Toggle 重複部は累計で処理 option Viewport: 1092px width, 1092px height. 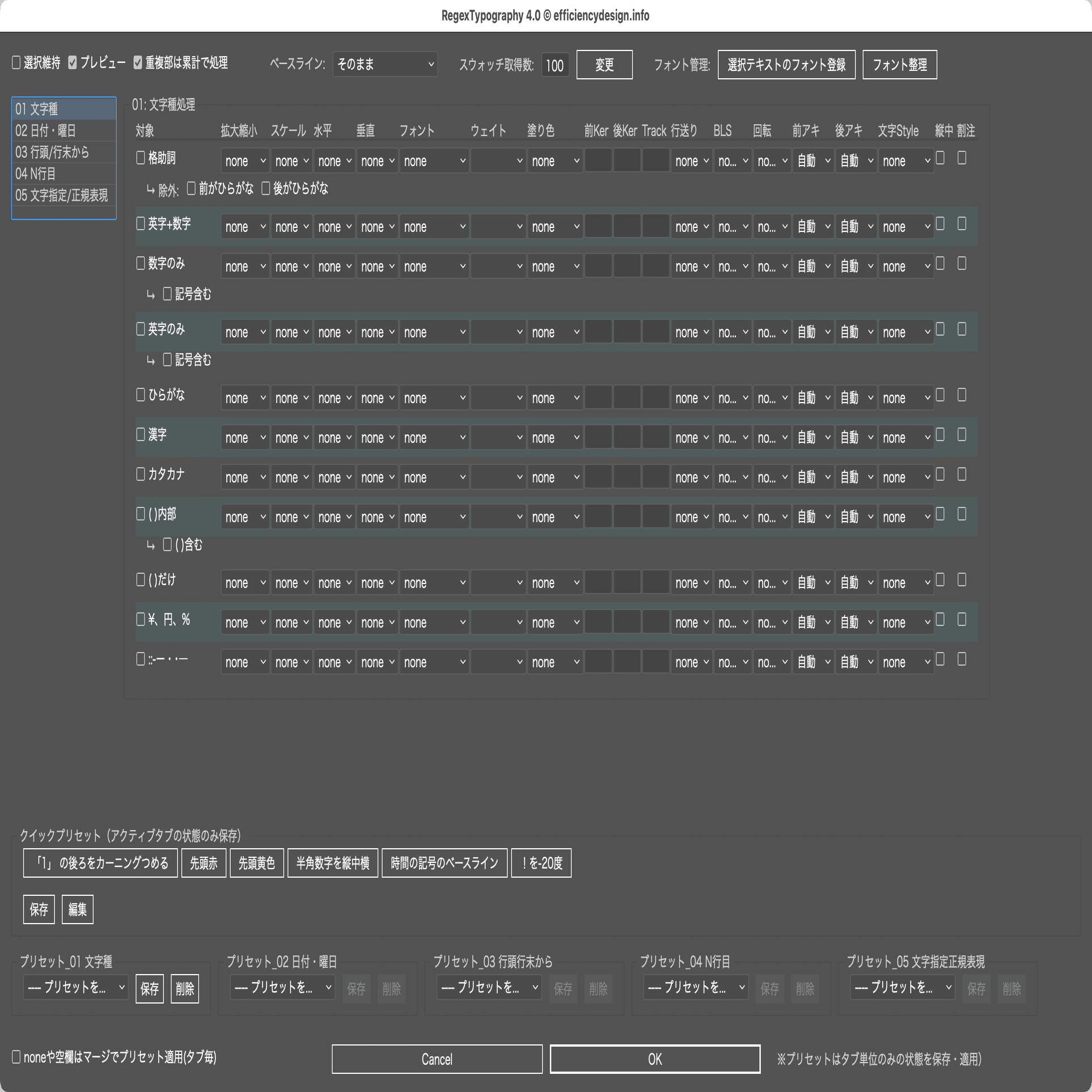[137, 64]
